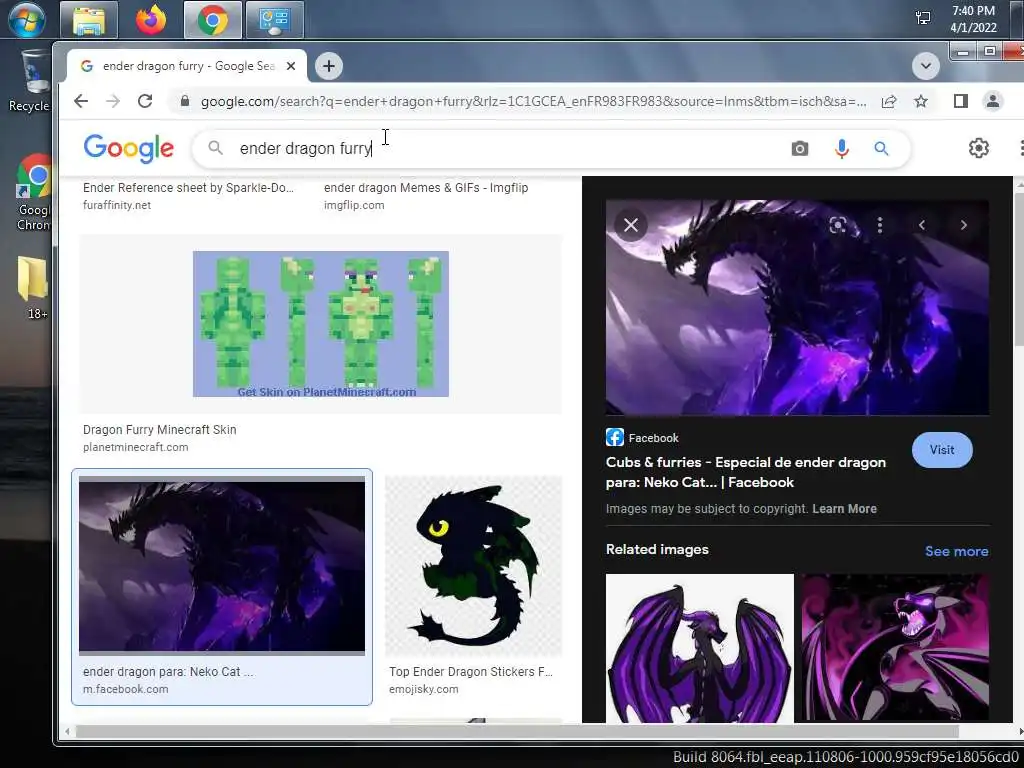Viewport: 1024px width, 768px height.
Task: Open the Windows Start orb
Action: (27, 19)
